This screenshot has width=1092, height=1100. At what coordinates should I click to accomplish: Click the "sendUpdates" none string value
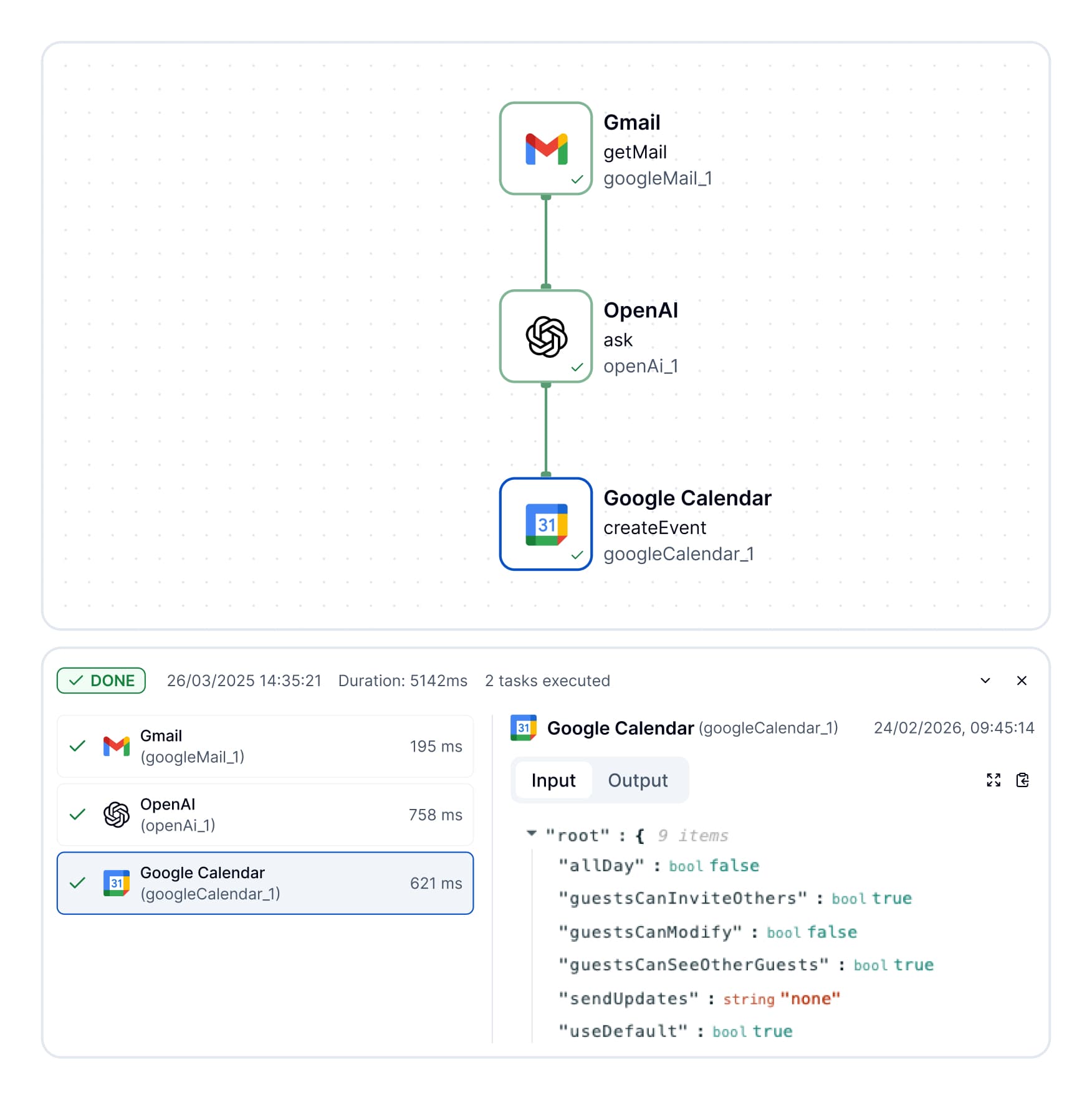click(x=810, y=998)
